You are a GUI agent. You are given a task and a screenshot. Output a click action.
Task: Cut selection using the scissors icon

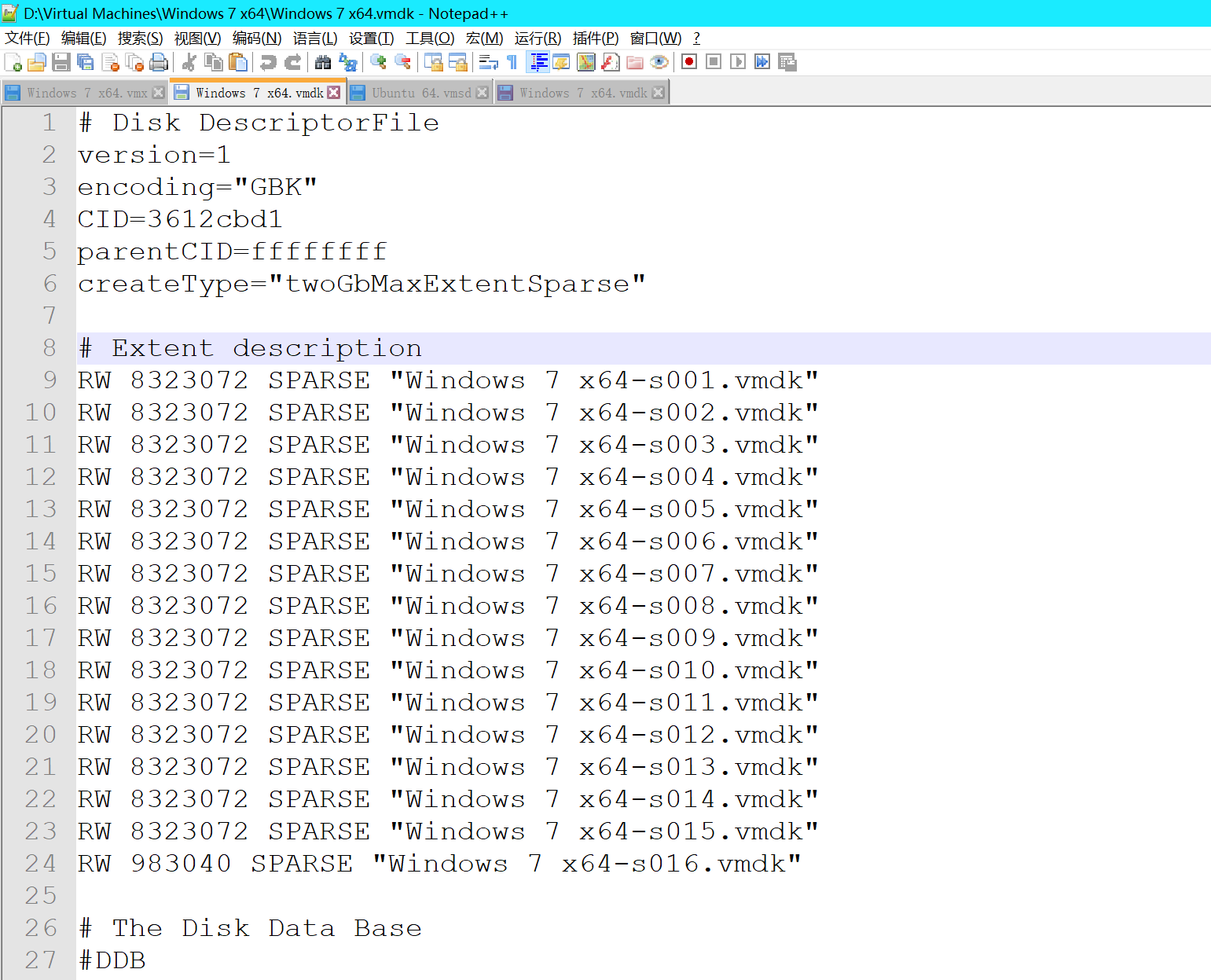point(189,62)
